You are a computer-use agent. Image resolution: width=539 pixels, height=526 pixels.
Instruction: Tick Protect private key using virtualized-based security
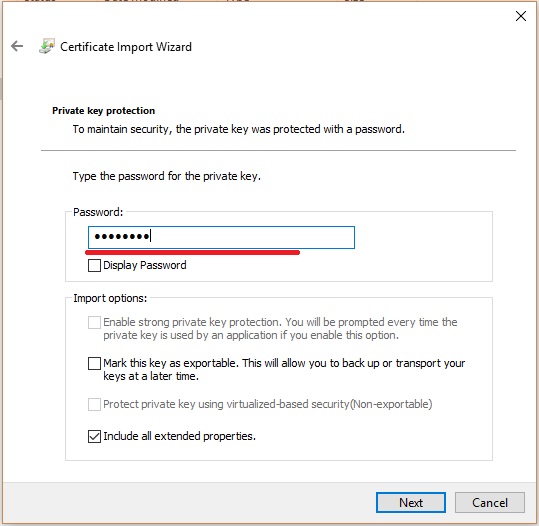click(x=94, y=404)
